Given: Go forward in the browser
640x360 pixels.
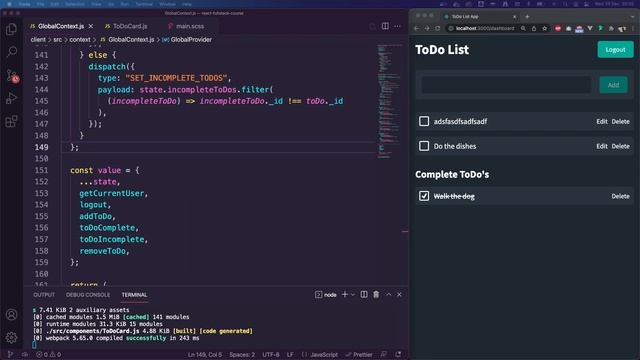Looking at the screenshot, I should pyautogui.click(x=427, y=28).
